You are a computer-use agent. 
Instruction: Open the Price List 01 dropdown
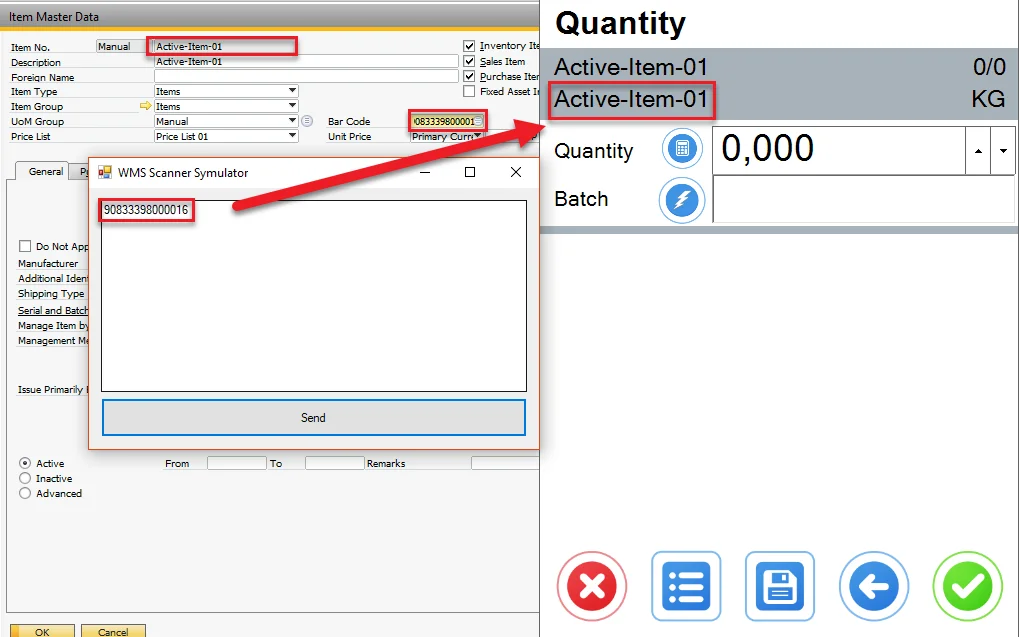(x=292, y=136)
